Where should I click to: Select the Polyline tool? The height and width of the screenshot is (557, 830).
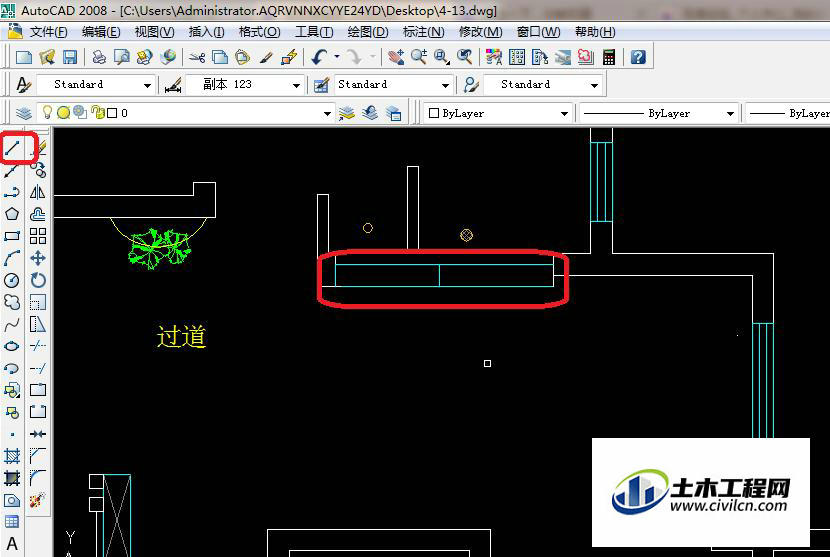pos(12,192)
